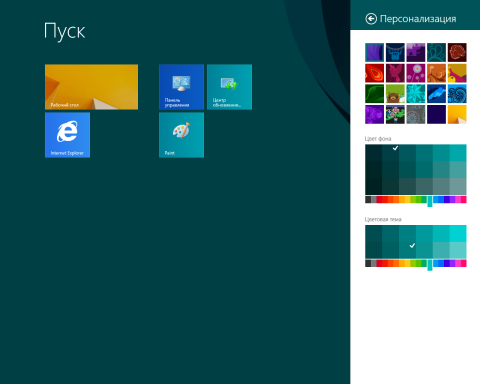480x384 pixels.
Task: Choose the darkest top-left swatch in Цвет фона
Action: point(373,153)
